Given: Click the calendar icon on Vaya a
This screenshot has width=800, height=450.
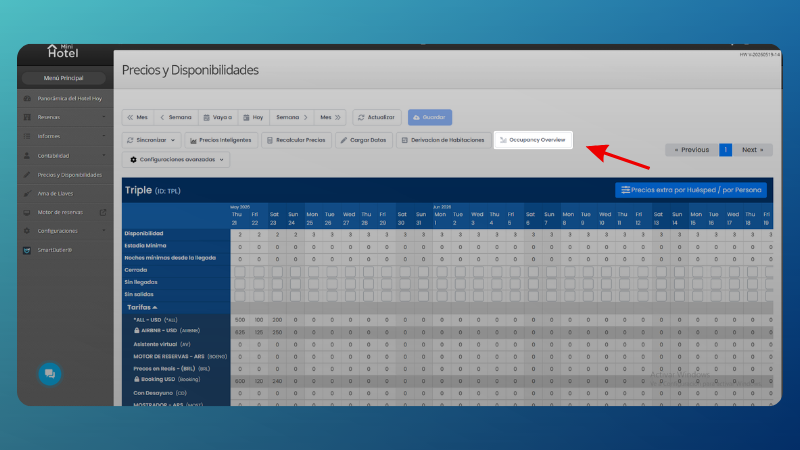Looking at the screenshot, I should point(207,117).
